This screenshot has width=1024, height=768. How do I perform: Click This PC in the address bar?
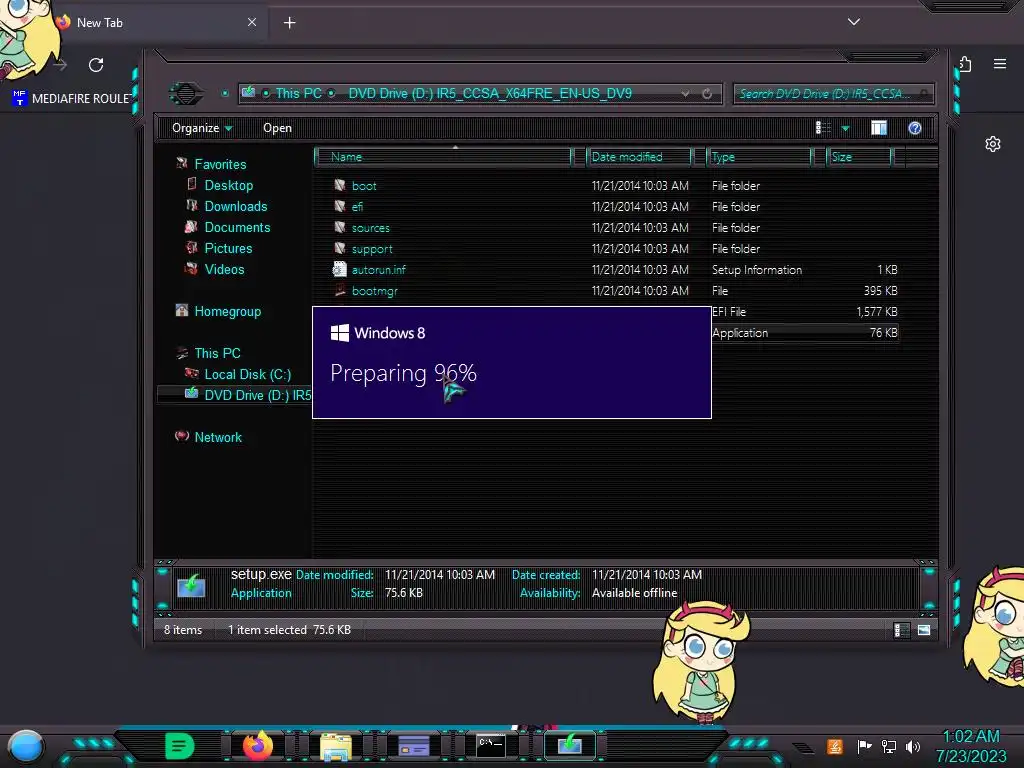click(298, 93)
